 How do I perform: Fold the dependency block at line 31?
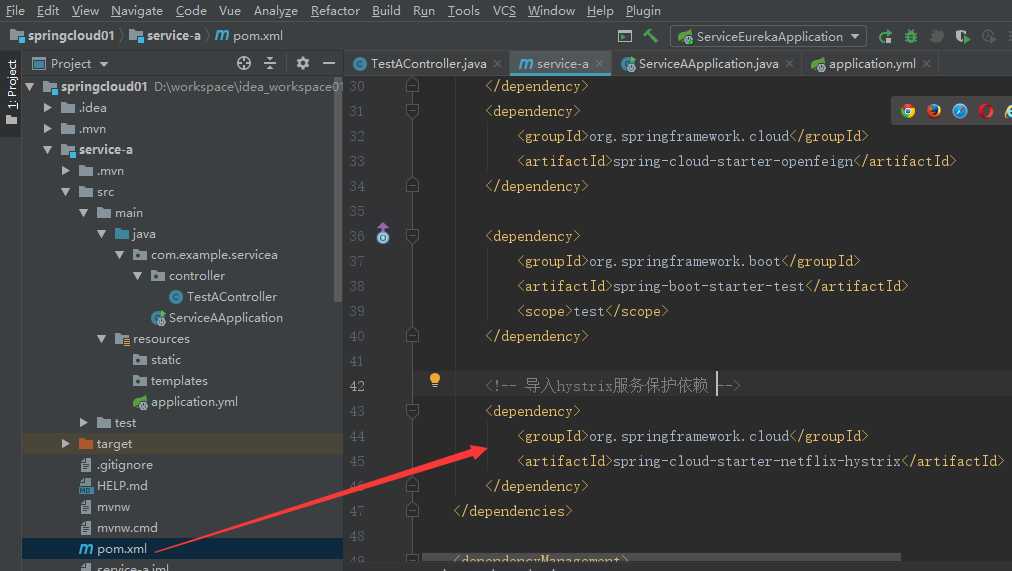412,111
